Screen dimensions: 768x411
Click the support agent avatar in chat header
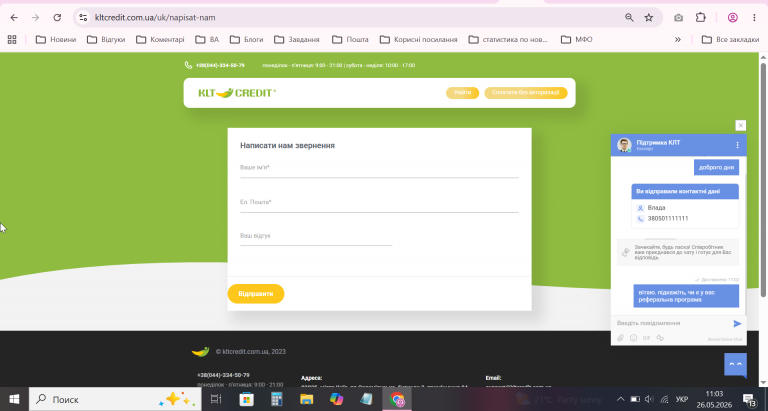[x=624, y=145]
